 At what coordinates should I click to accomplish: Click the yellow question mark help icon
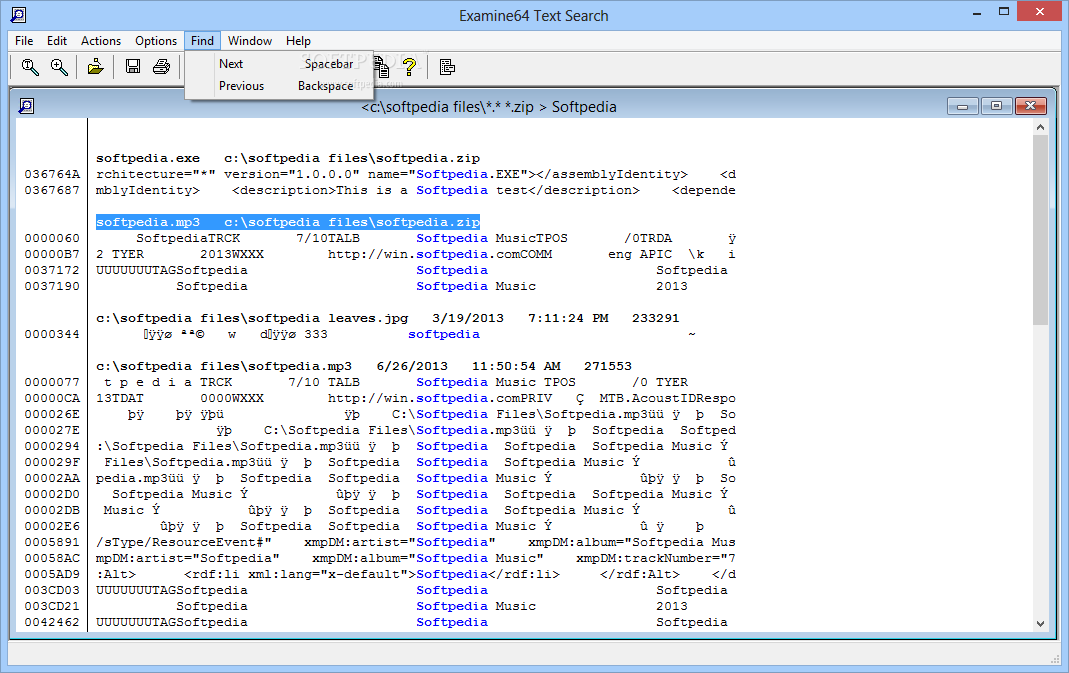pyautogui.click(x=409, y=67)
